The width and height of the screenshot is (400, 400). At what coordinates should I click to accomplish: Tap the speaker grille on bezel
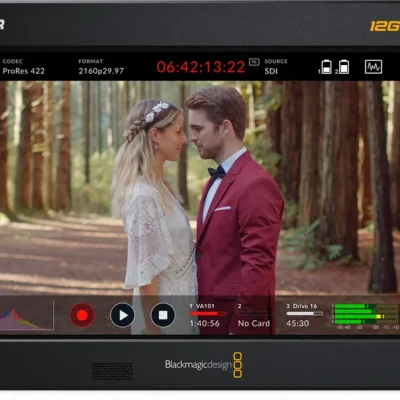click(x=112, y=371)
